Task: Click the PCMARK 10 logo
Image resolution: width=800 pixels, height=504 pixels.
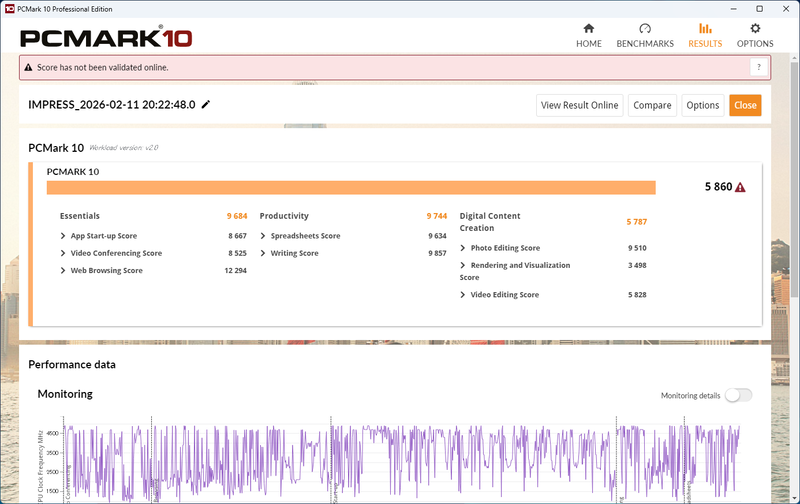Action: click(x=106, y=38)
